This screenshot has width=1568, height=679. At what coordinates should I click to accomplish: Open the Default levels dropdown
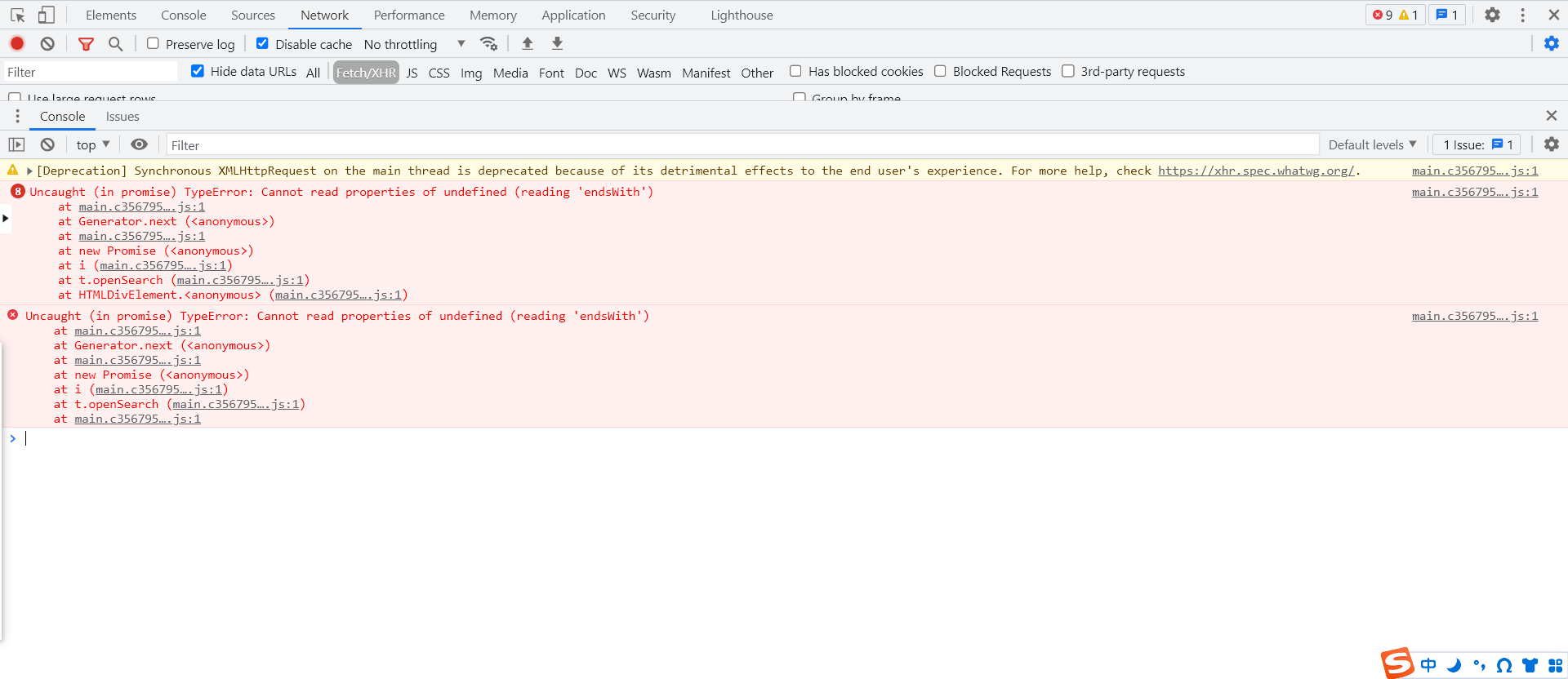pyautogui.click(x=1372, y=144)
